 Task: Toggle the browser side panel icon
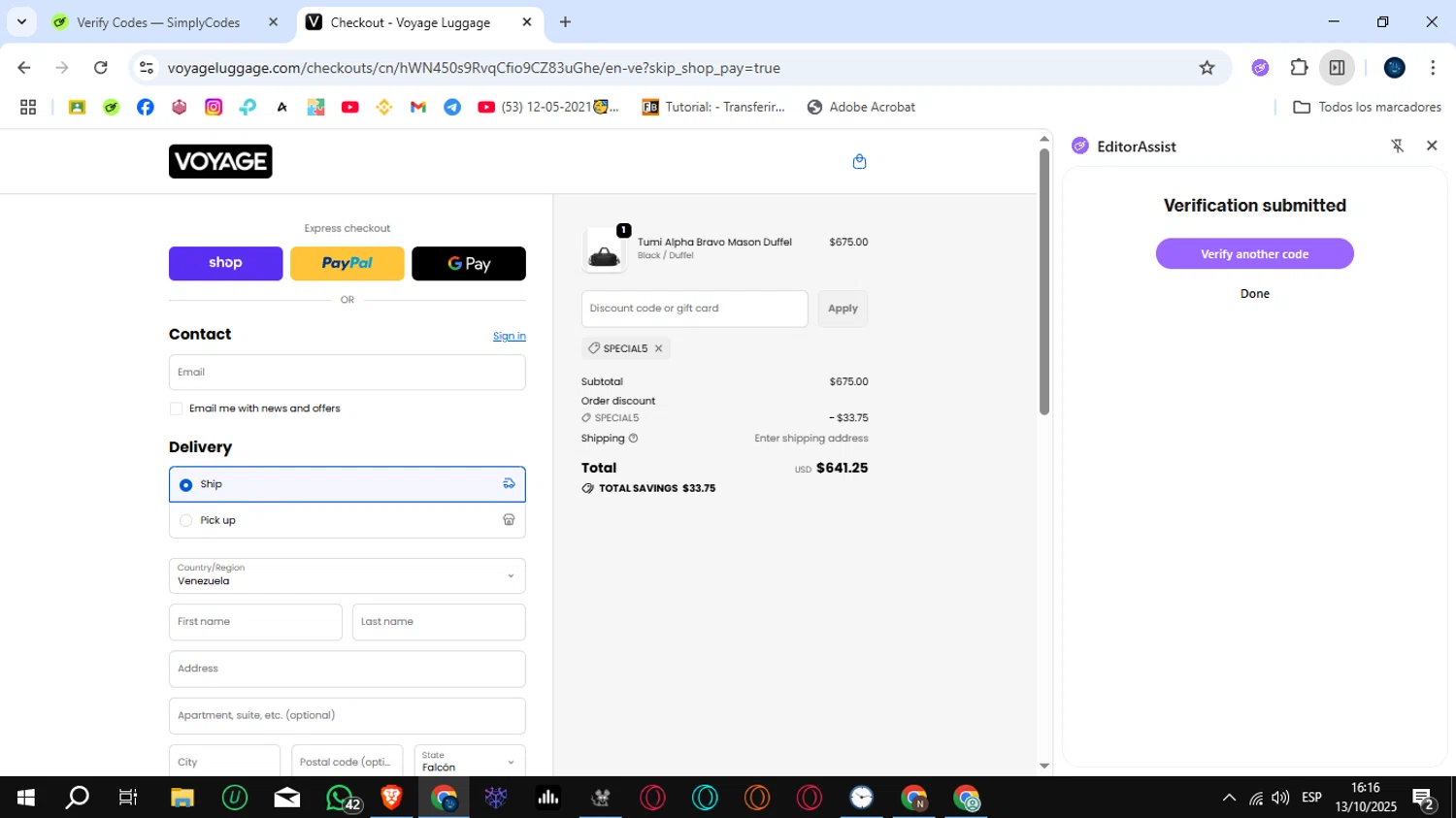pyautogui.click(x=1337, y=68)
